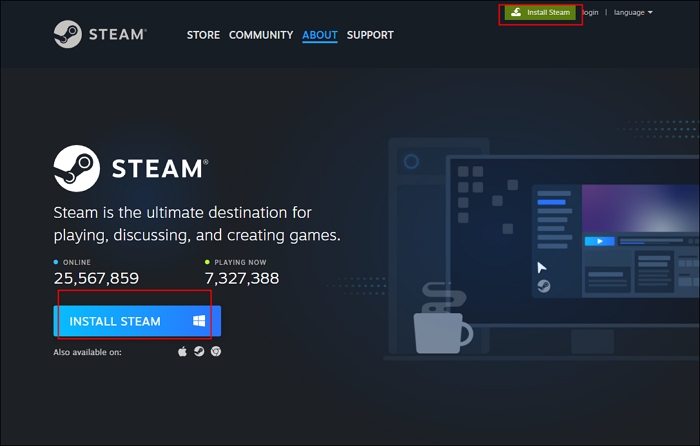This screenshot has height=446, width=700.
Task: Select the ABOUT tab
Action: coord(320,35)
